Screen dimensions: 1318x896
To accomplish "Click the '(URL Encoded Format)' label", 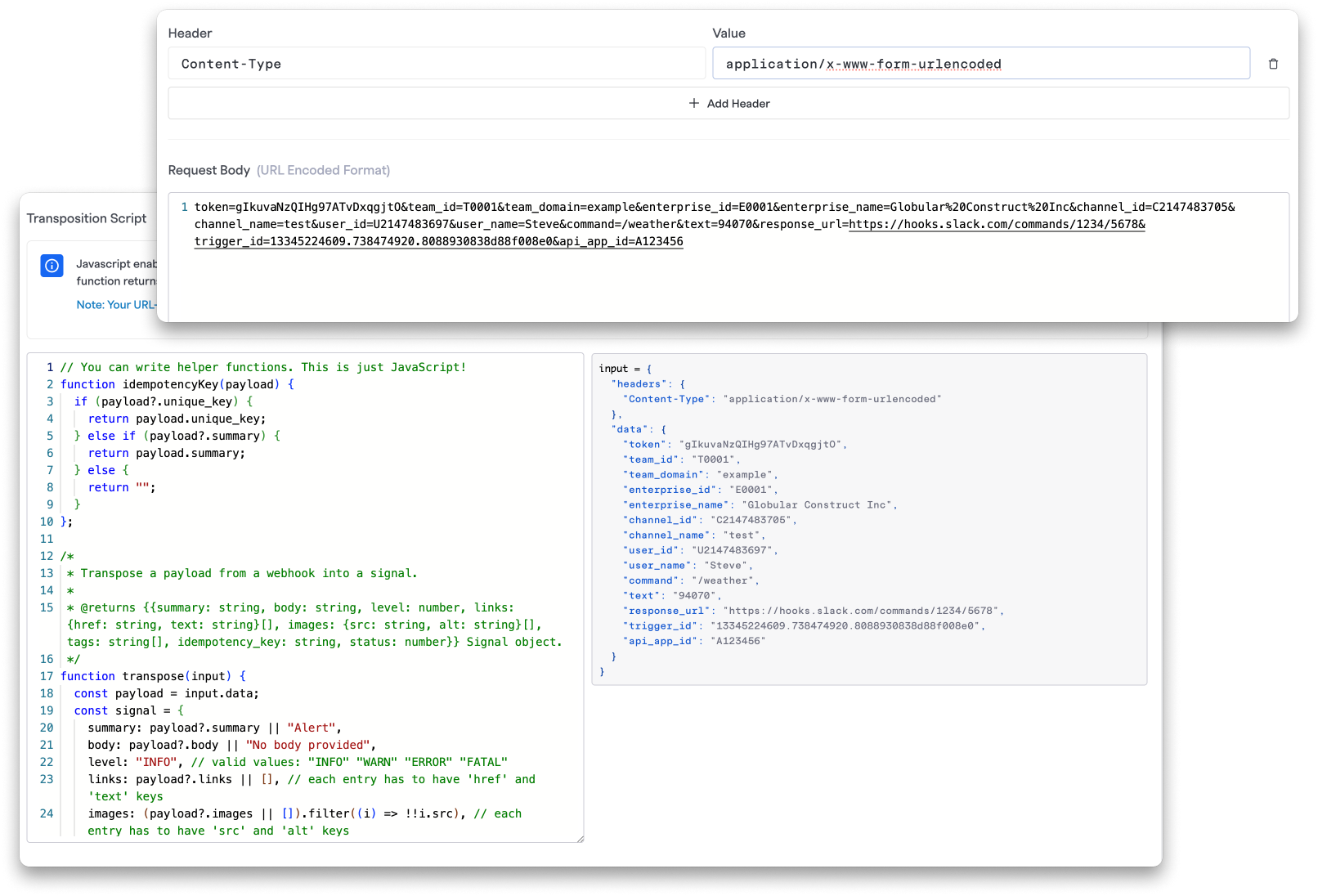I will pos(324,170).
